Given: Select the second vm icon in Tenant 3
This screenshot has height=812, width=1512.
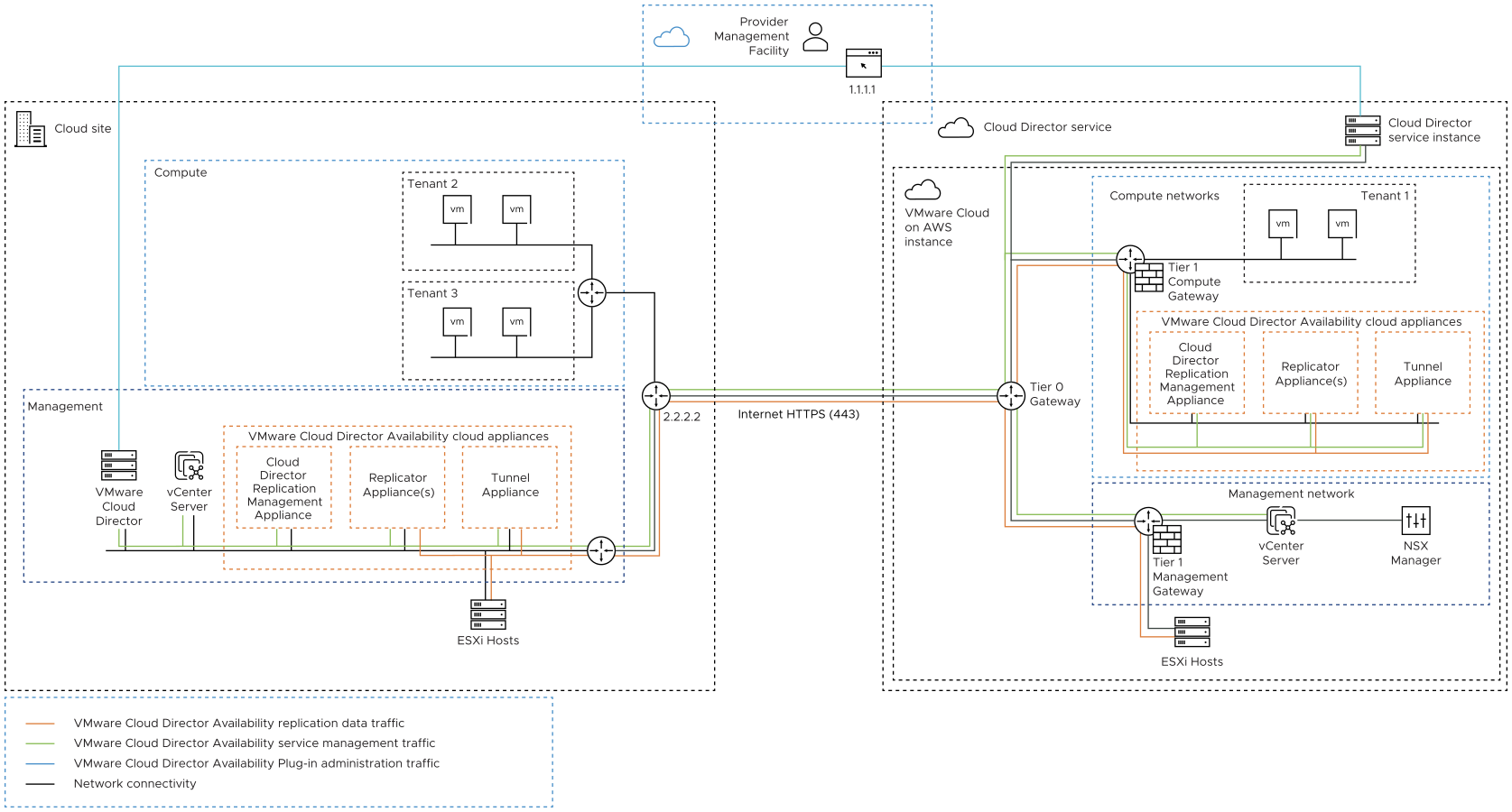Looking at the screenshot, I should coord(517,322).
